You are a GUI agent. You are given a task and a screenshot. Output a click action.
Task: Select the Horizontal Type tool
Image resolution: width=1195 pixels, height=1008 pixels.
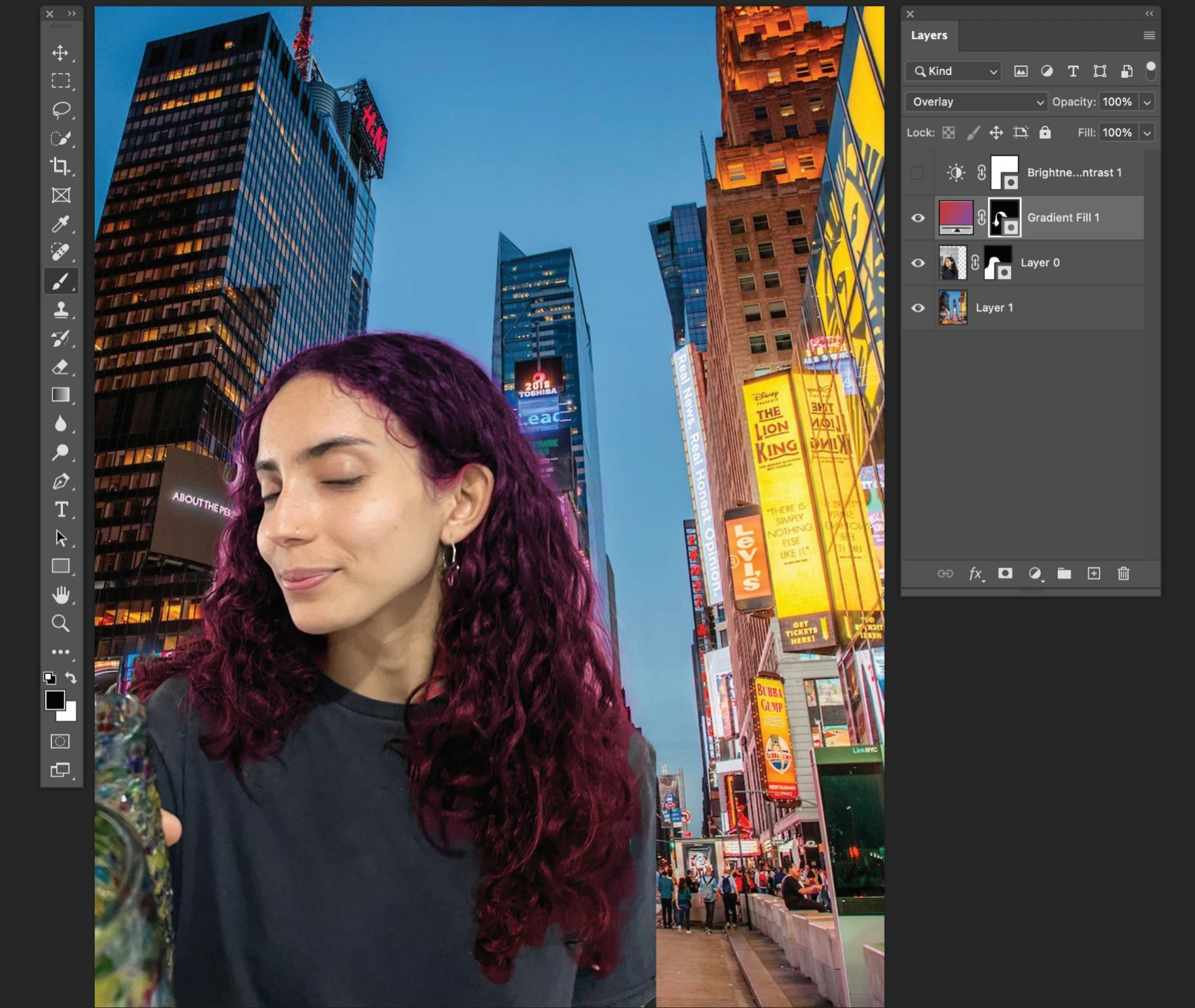(61, 509)
